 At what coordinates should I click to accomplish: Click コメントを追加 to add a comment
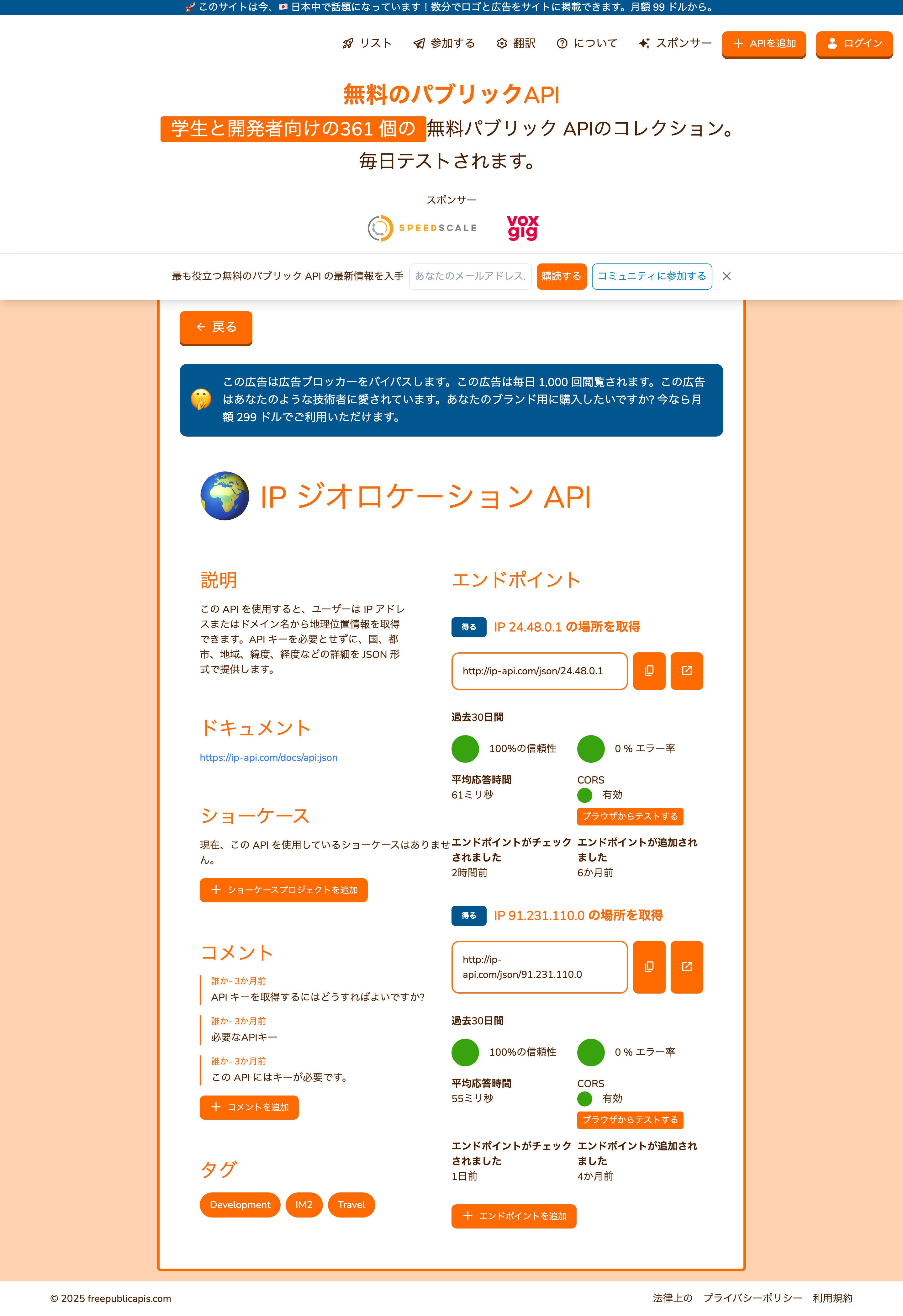pyautogui.click(x=249, y=1108)
